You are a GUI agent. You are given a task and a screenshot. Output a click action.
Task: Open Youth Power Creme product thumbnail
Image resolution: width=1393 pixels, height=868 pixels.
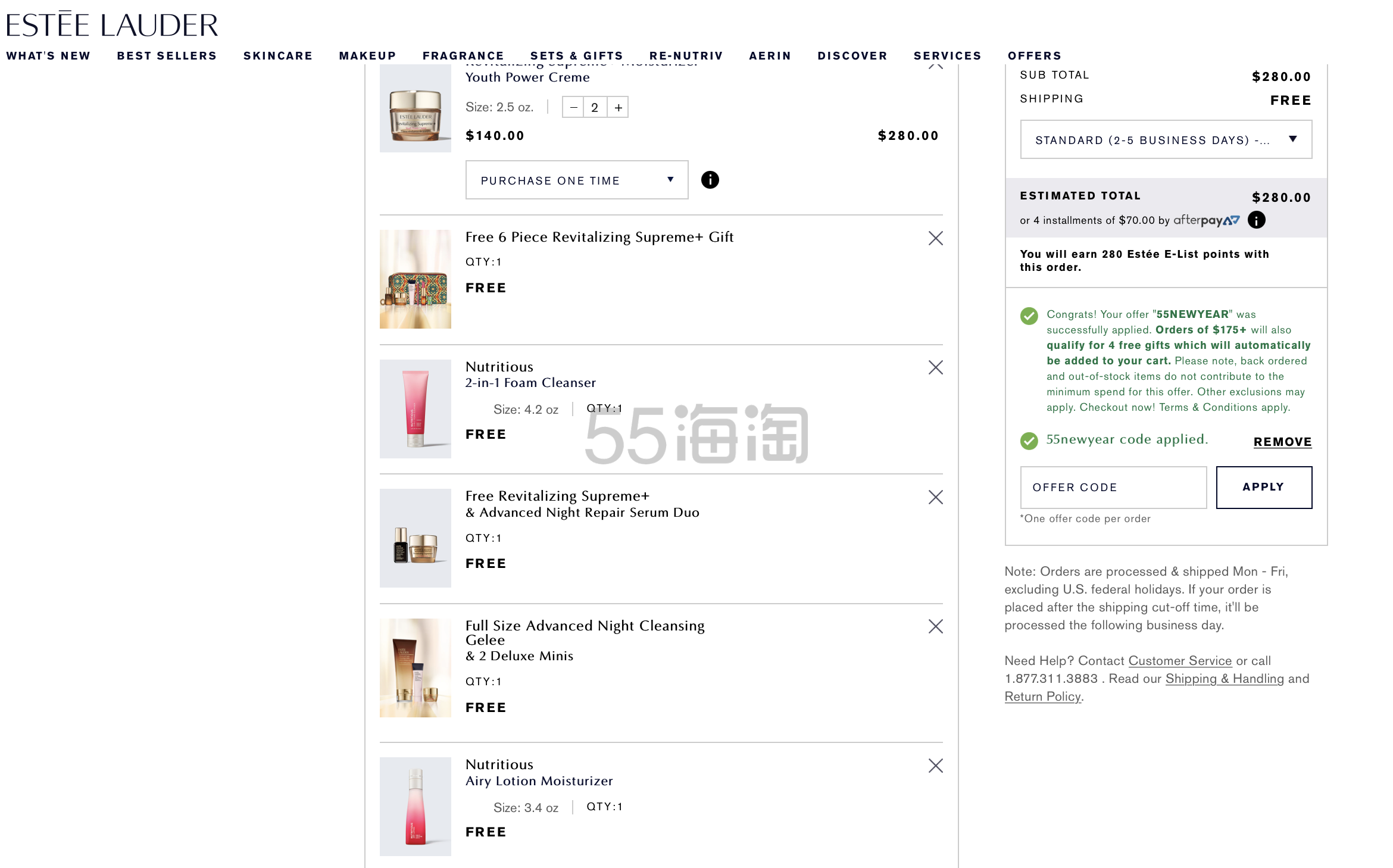coord(415,108)
